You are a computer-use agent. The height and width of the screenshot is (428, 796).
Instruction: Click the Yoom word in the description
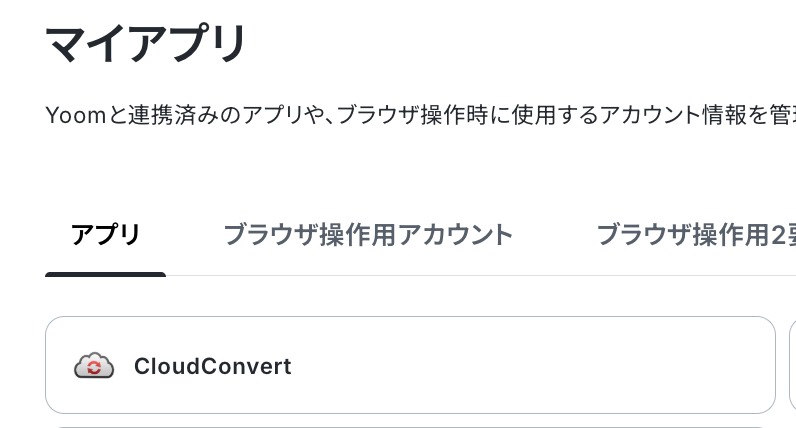point(76,115)
